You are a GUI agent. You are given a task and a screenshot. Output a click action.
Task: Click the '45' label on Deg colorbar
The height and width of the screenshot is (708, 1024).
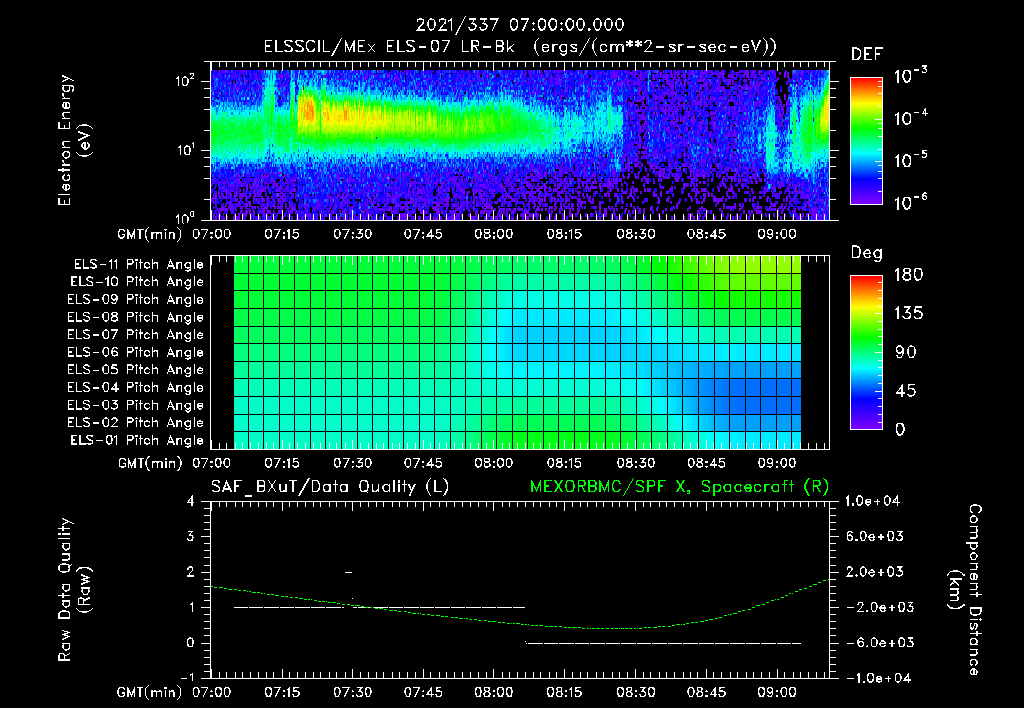click(905, 391)
